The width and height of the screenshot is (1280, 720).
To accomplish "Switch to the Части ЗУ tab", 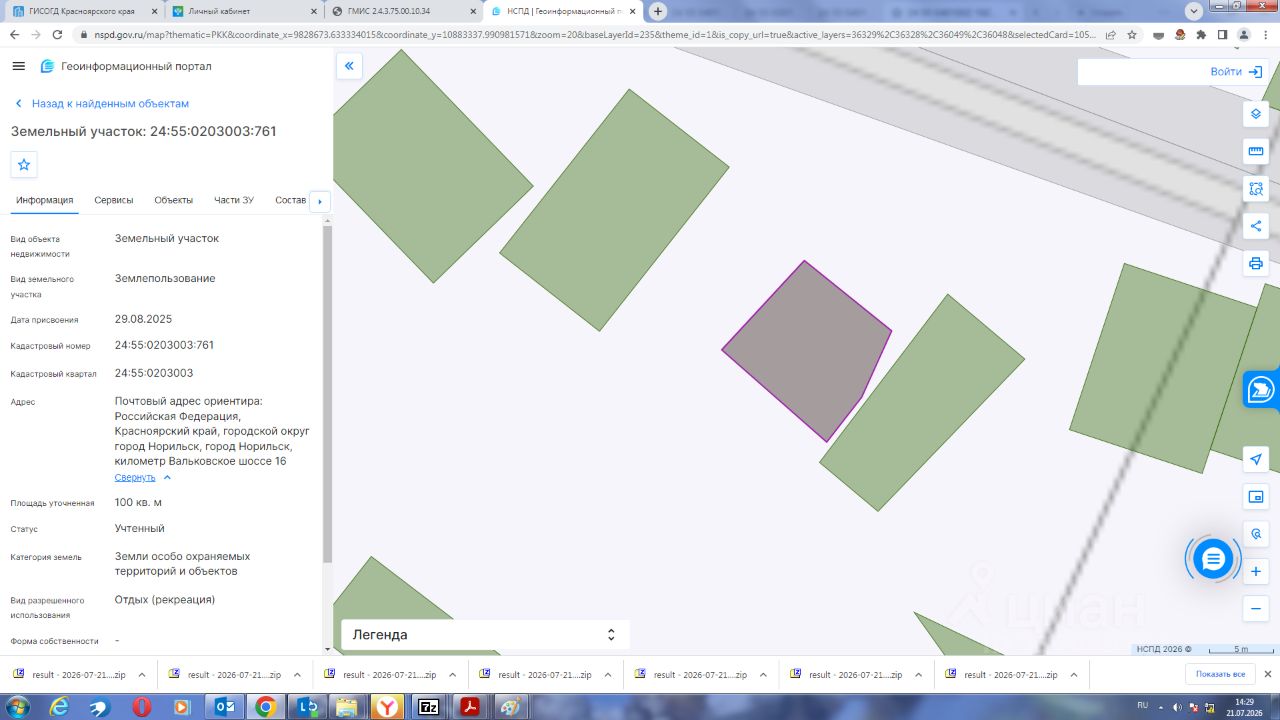I will (234, 200).
